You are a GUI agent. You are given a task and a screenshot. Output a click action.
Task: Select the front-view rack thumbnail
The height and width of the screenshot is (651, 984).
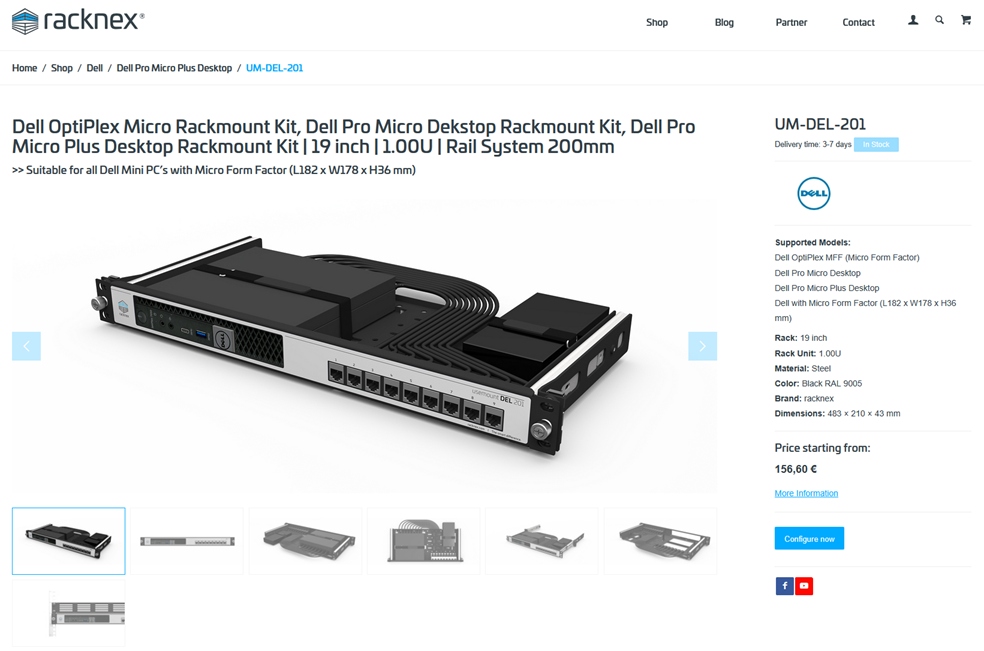pos(187,541)
